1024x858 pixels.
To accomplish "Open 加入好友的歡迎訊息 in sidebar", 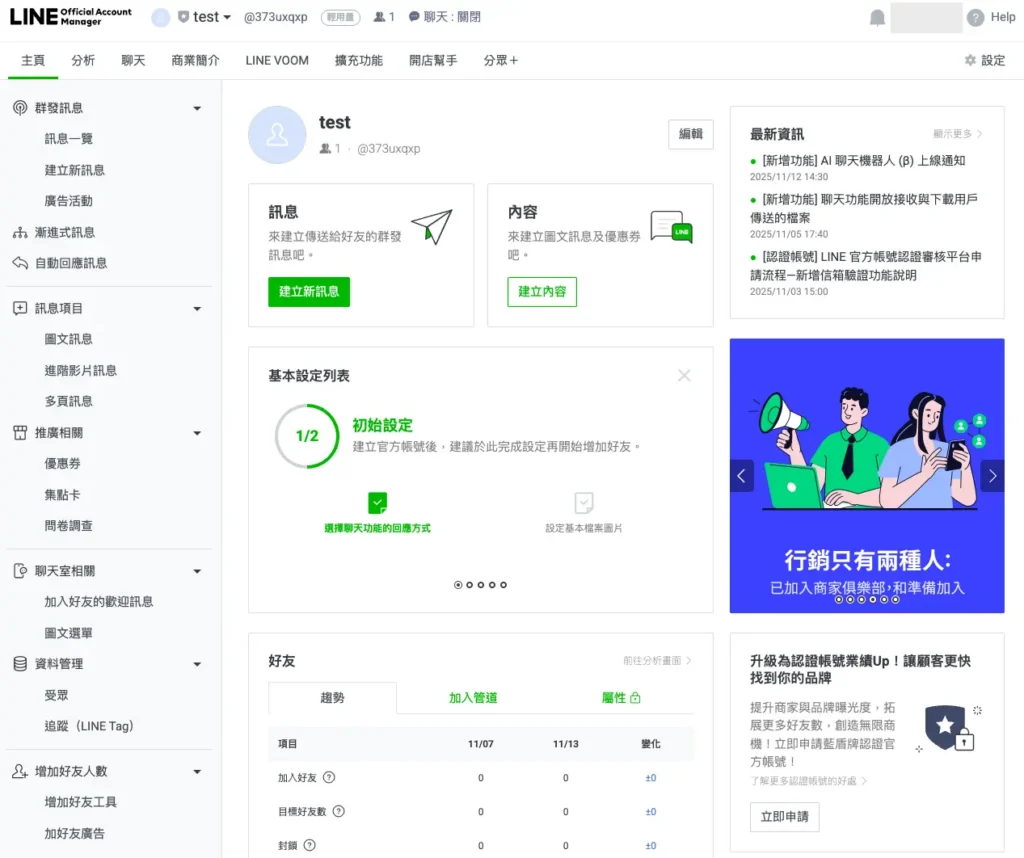I will (x=99, y=601).
